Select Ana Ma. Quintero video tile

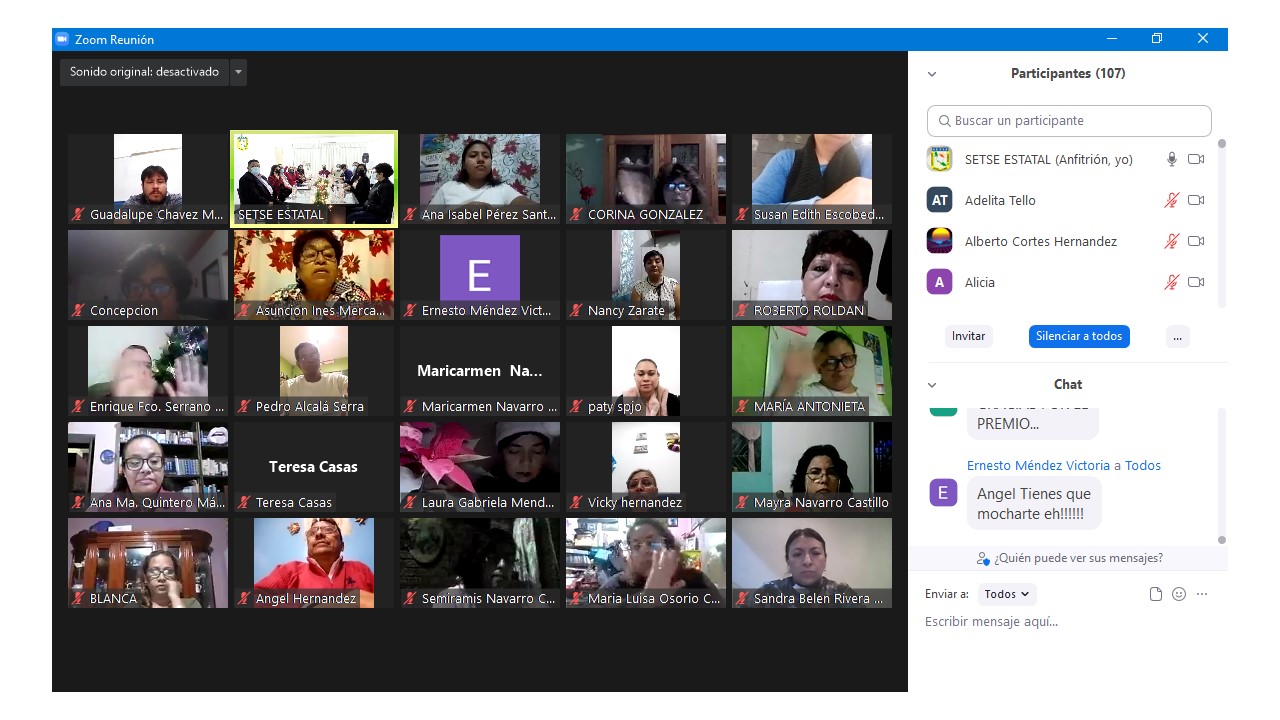pos(148,467)
